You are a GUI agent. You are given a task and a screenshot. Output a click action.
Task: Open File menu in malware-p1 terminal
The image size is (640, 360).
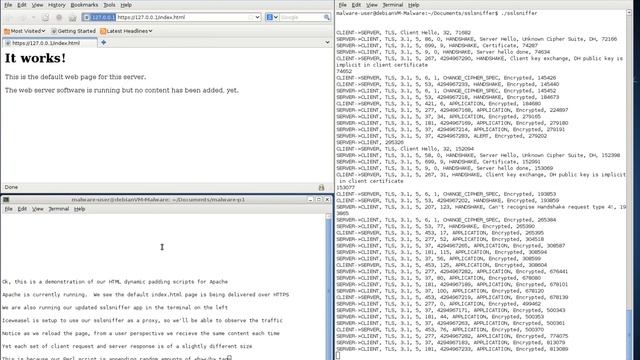pyautogui.click(x=9, y=209)
